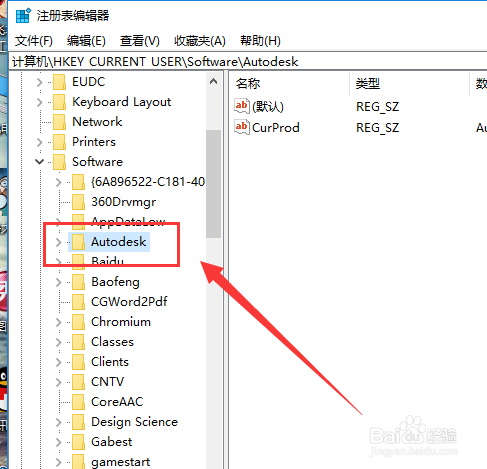Click the Printers folder icon
The height and width of the screenshot is (469, 487).
(59, 142)
